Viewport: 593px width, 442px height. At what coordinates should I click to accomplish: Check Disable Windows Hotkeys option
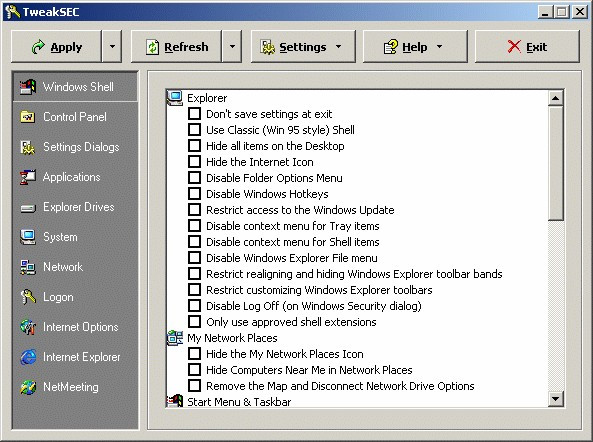click(x=194, y=194)
